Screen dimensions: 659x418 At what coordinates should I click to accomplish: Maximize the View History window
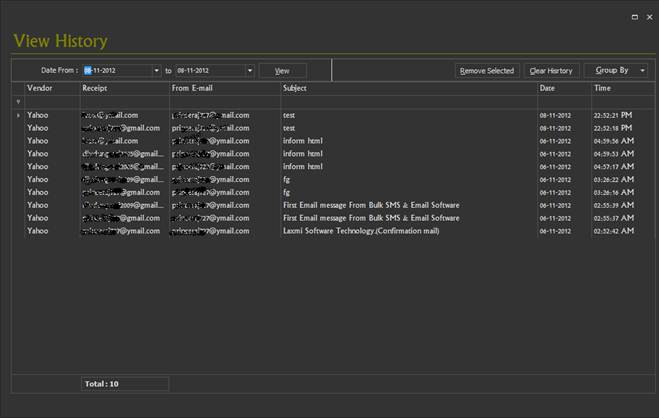(x=635, y=17)
